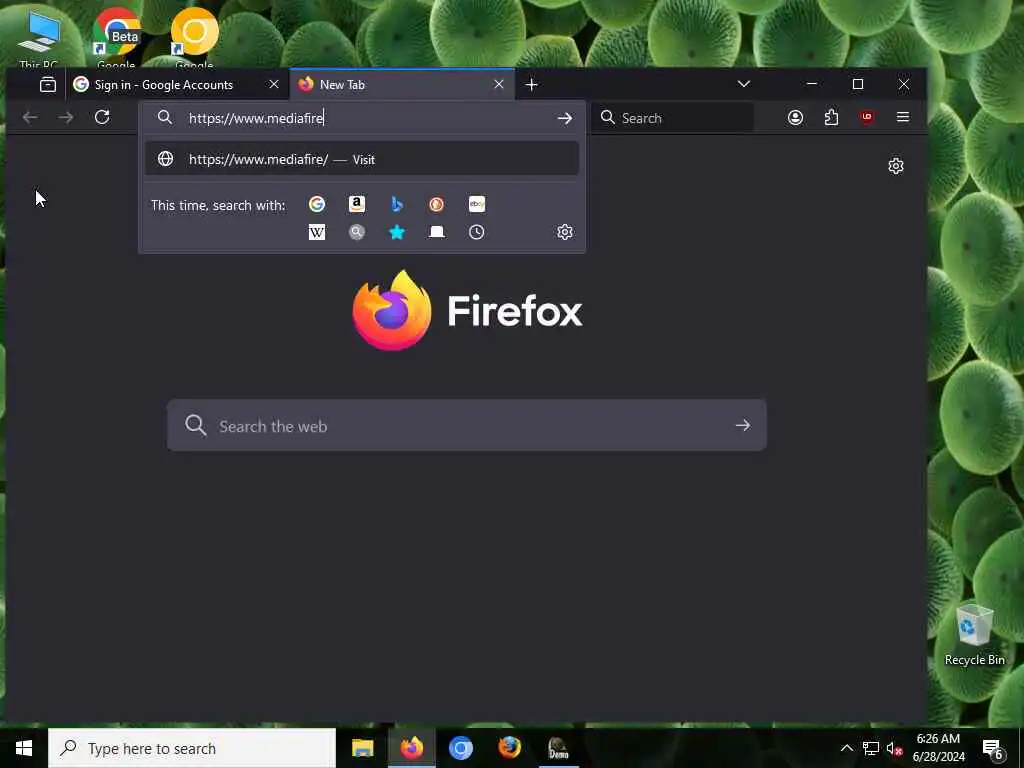Open the Demo app on taskbar
The height and width of the screenshot is (768, 1024).
coord(558,748)
